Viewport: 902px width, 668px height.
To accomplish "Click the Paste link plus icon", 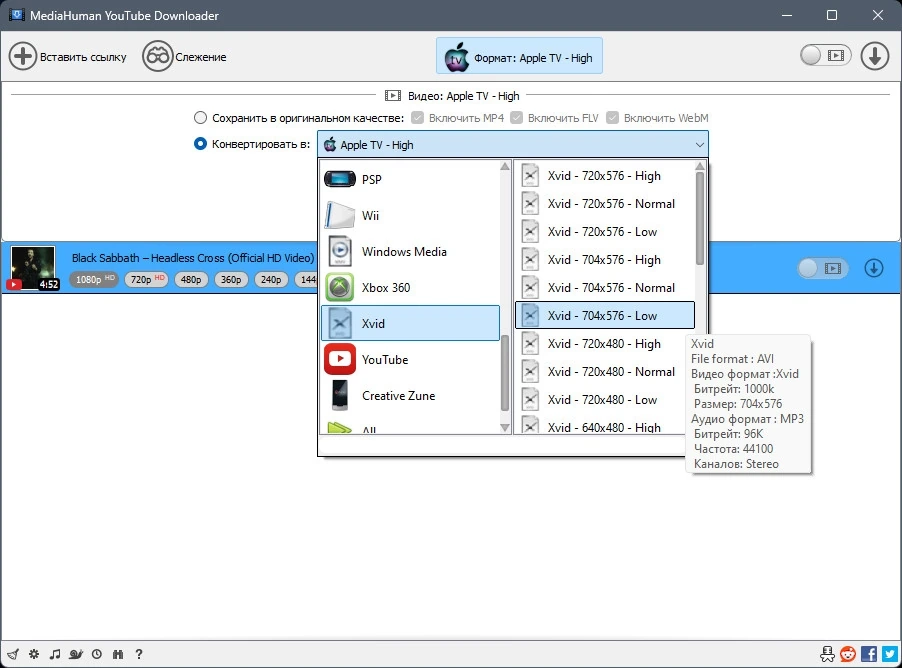I will coord(23,56).
